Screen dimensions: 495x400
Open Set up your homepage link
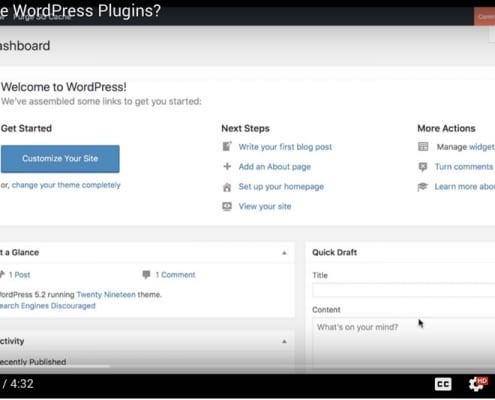pos(281,187)
